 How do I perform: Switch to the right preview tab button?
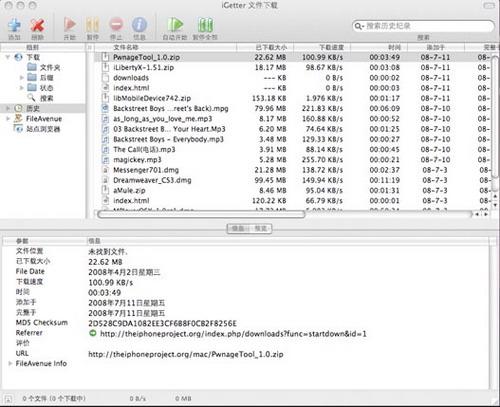pyautogui.click(x=260, y=229)
